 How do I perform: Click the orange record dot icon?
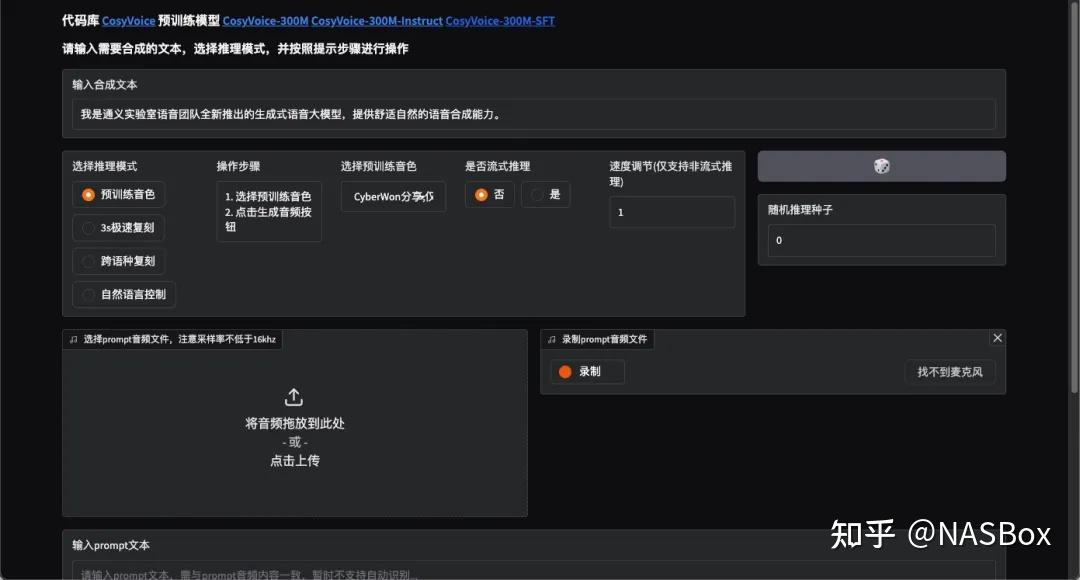pos(565,372)
